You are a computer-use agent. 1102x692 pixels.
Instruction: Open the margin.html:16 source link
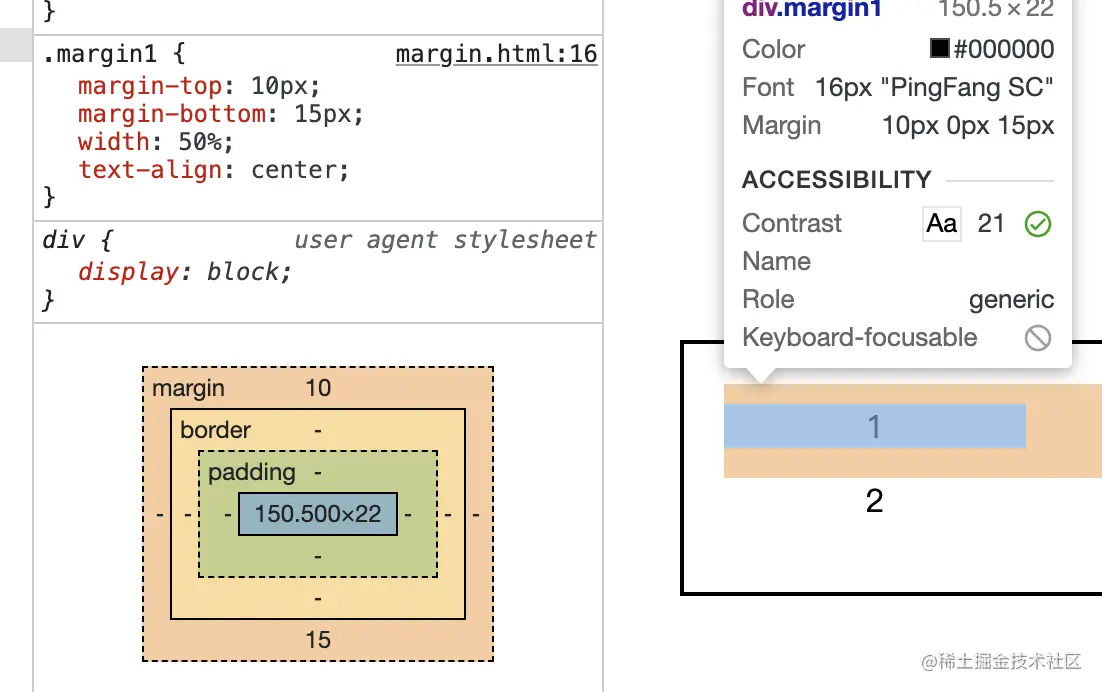[496, 54]
